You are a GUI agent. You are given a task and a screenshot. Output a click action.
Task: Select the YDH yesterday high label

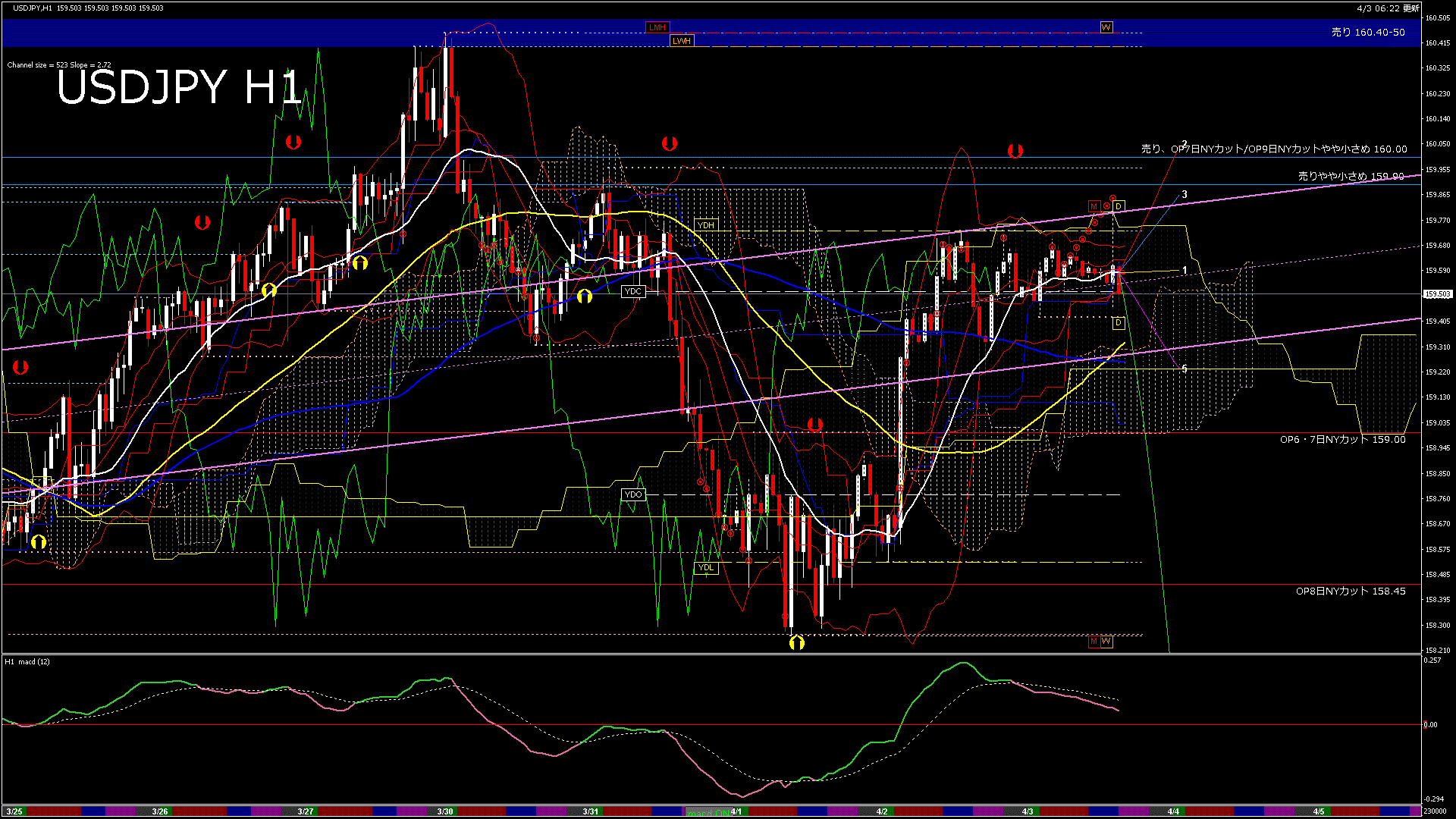coord(705,225)
